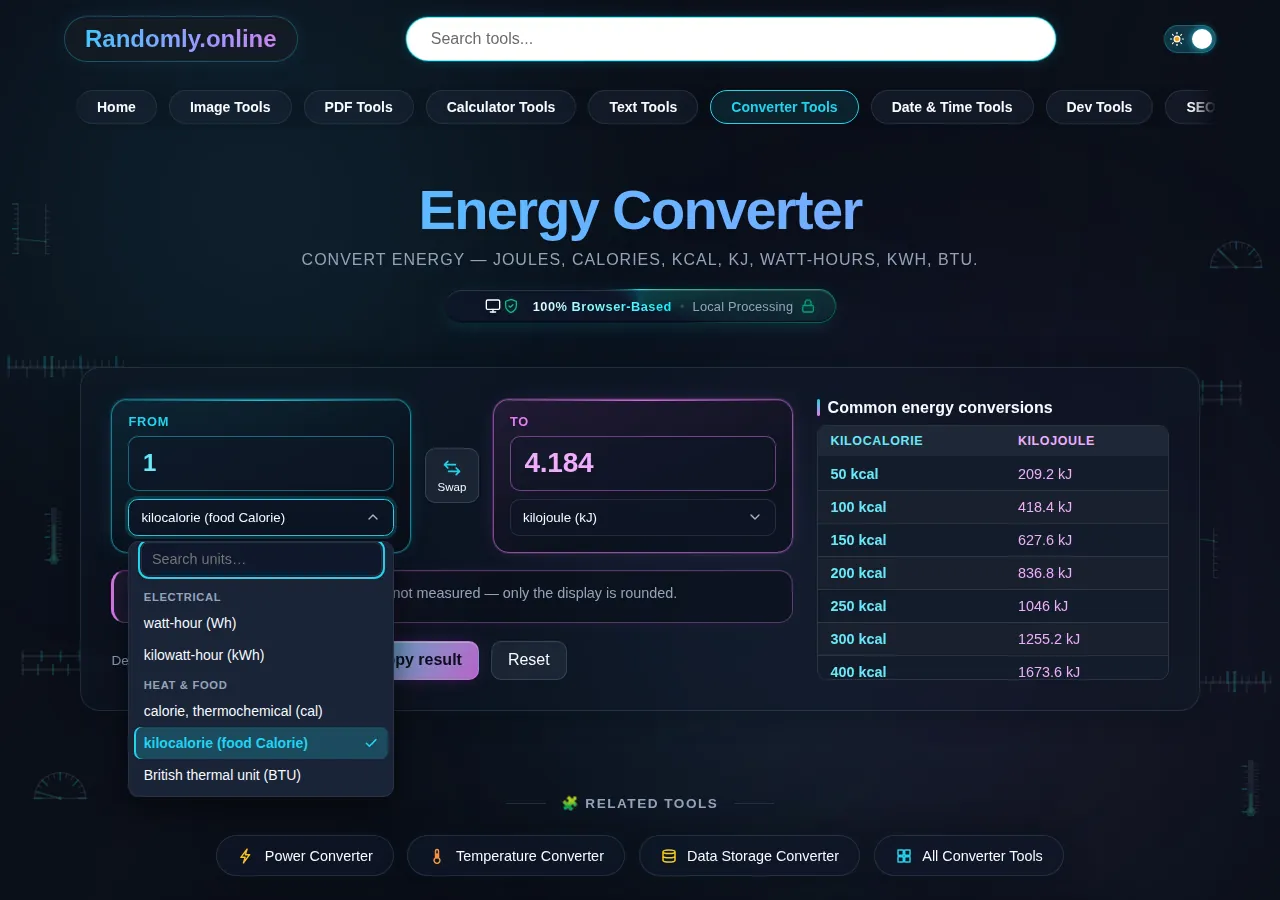The width and height of the screenshot is (1280, 900).
Task: Open Dev Tools tab
Action: pyautogui.click(x=1099, y=107)
